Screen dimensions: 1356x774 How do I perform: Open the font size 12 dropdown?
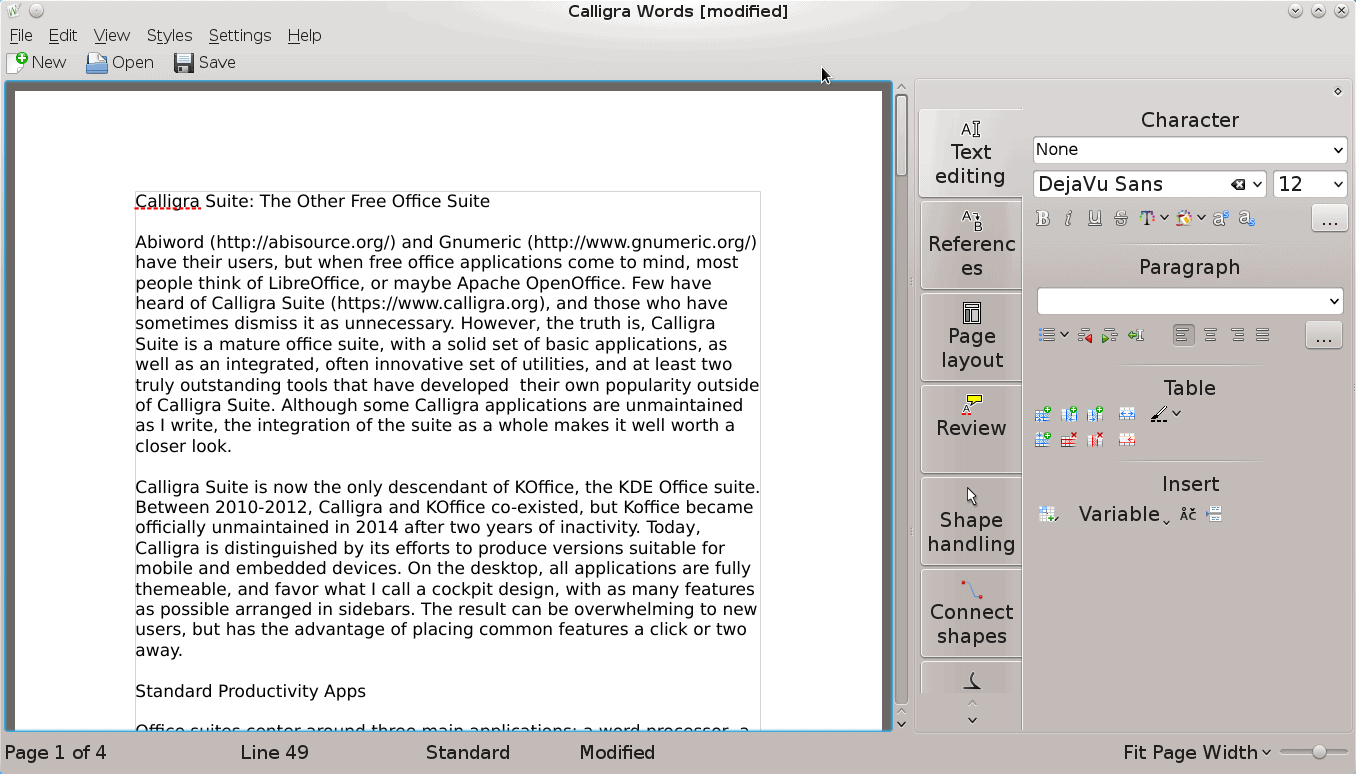pos(1310,184)
